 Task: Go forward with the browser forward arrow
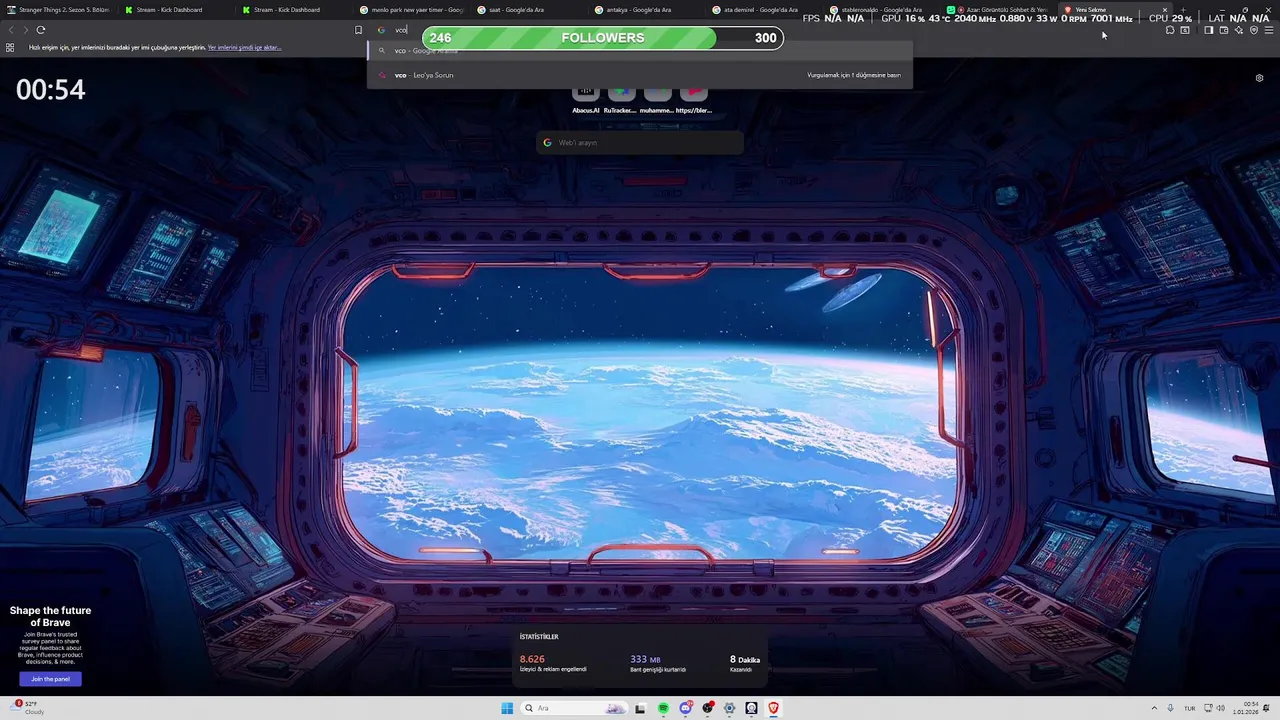pos(25,30)
